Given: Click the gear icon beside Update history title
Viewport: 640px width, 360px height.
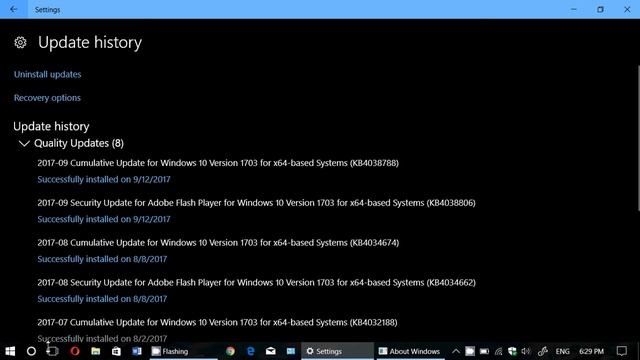Looking at the screenshot, I should point(20,42).
